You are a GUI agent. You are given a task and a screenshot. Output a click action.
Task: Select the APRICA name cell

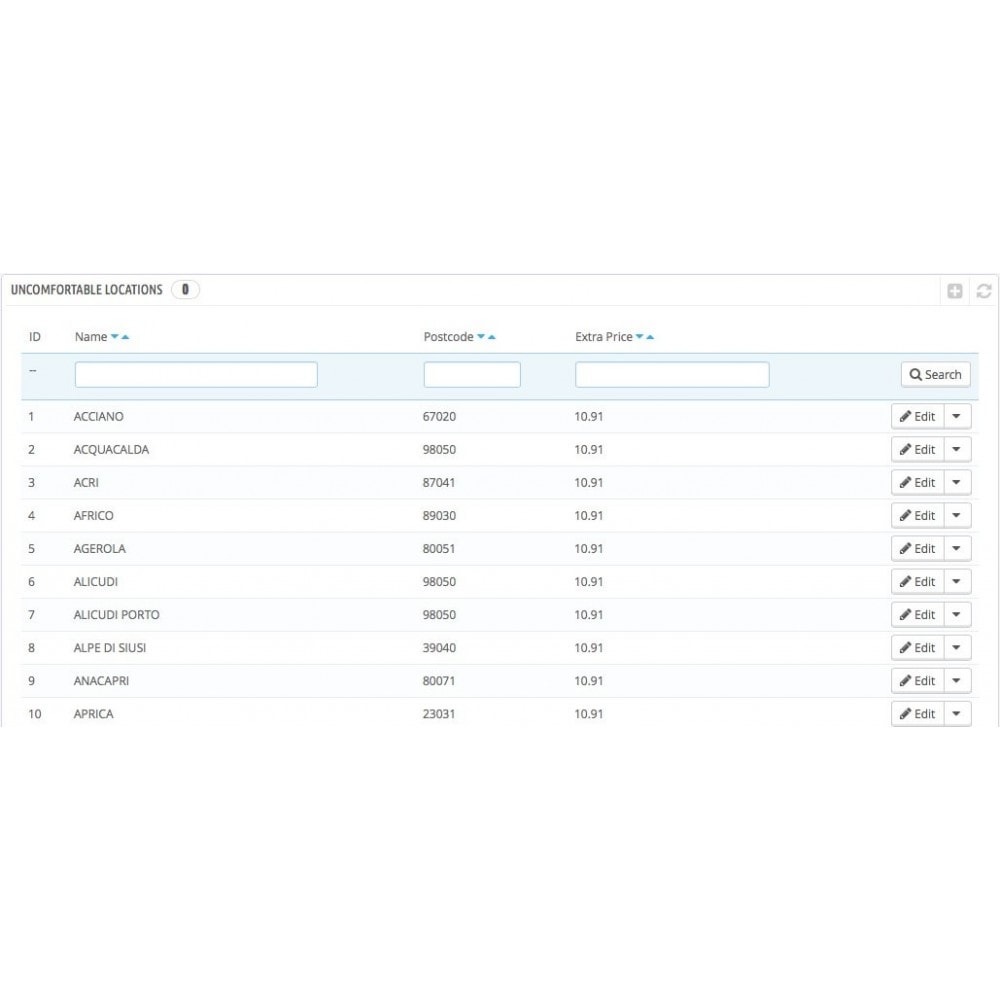pyautogui.click(x=93, y=714)
